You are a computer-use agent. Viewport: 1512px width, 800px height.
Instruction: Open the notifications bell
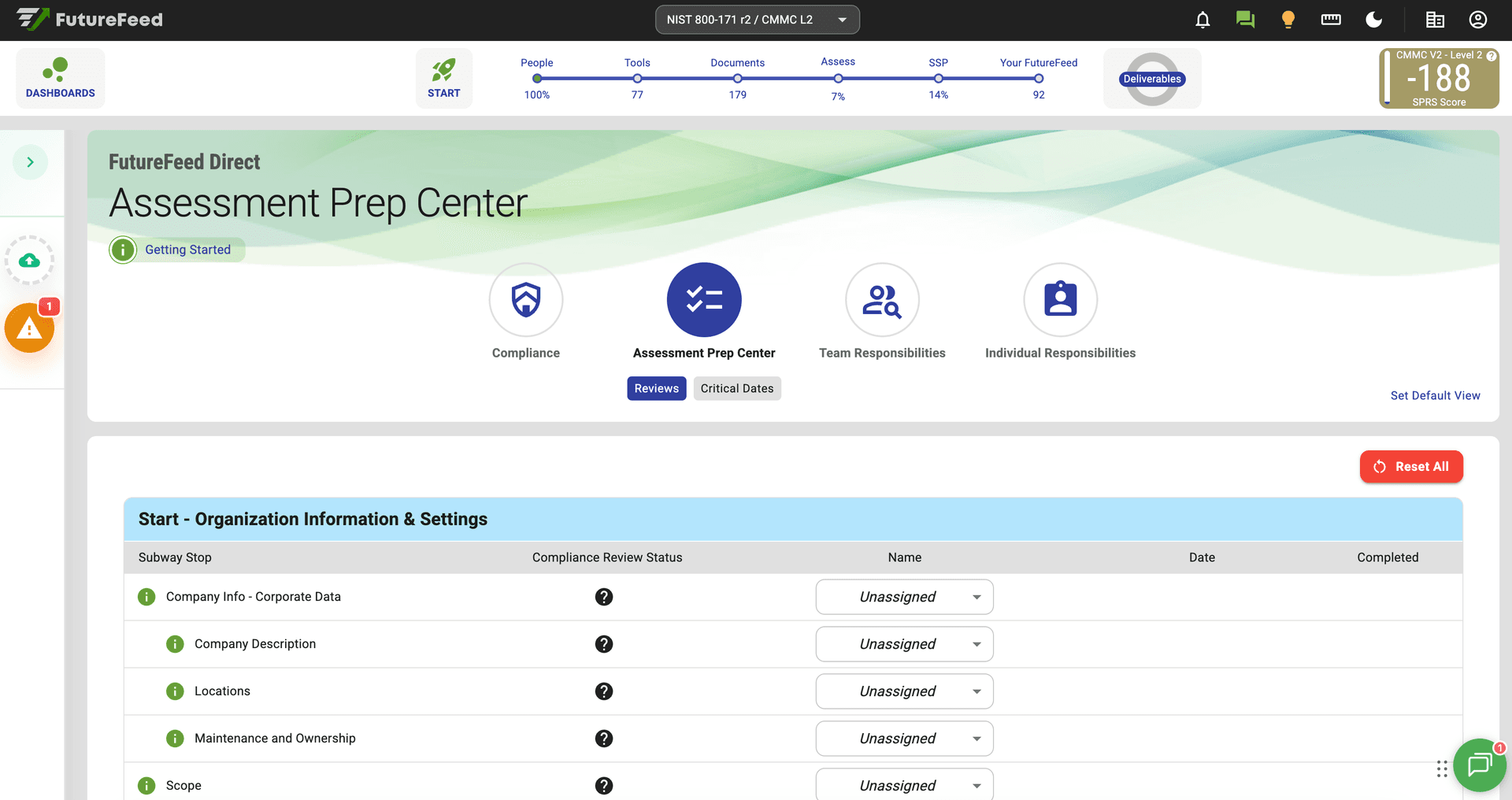coord(1203,20)
